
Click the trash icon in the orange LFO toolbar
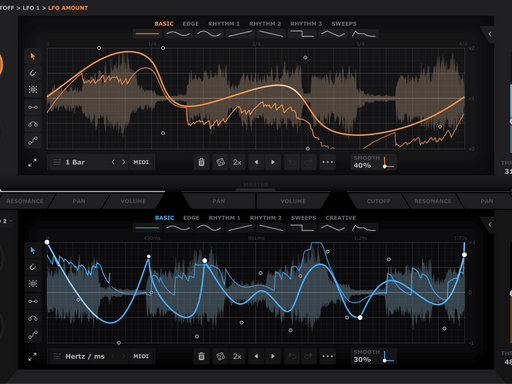point(201,162)
